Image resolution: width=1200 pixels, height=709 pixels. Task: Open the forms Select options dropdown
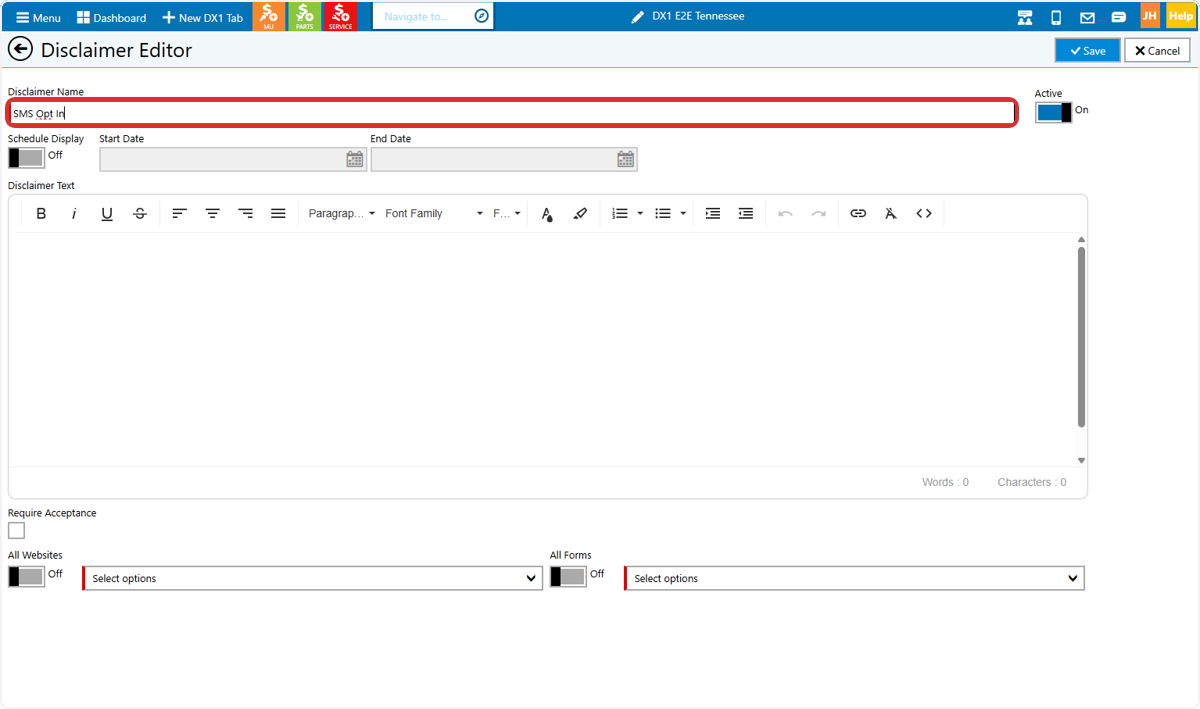coord(855,578)
